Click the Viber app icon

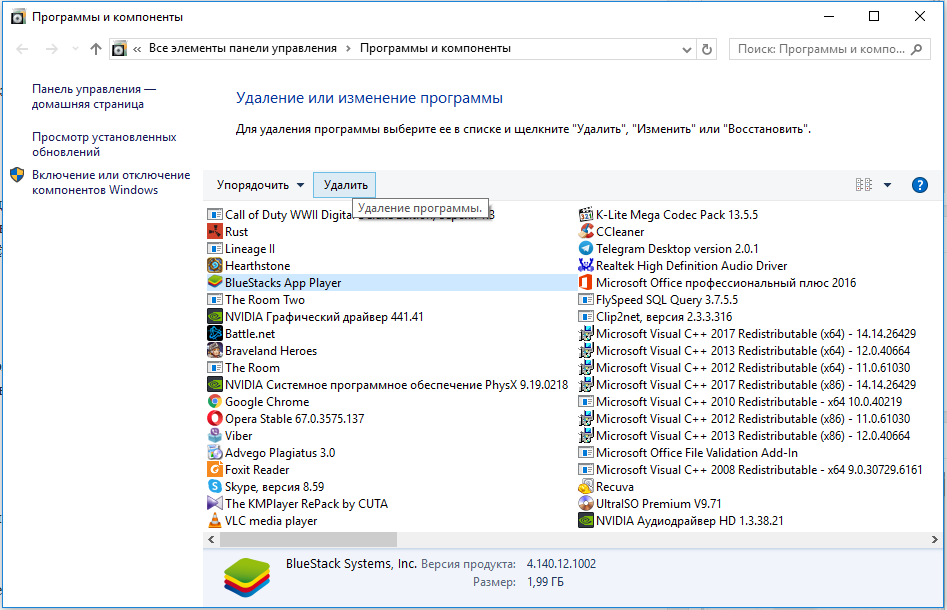[215, 436]
